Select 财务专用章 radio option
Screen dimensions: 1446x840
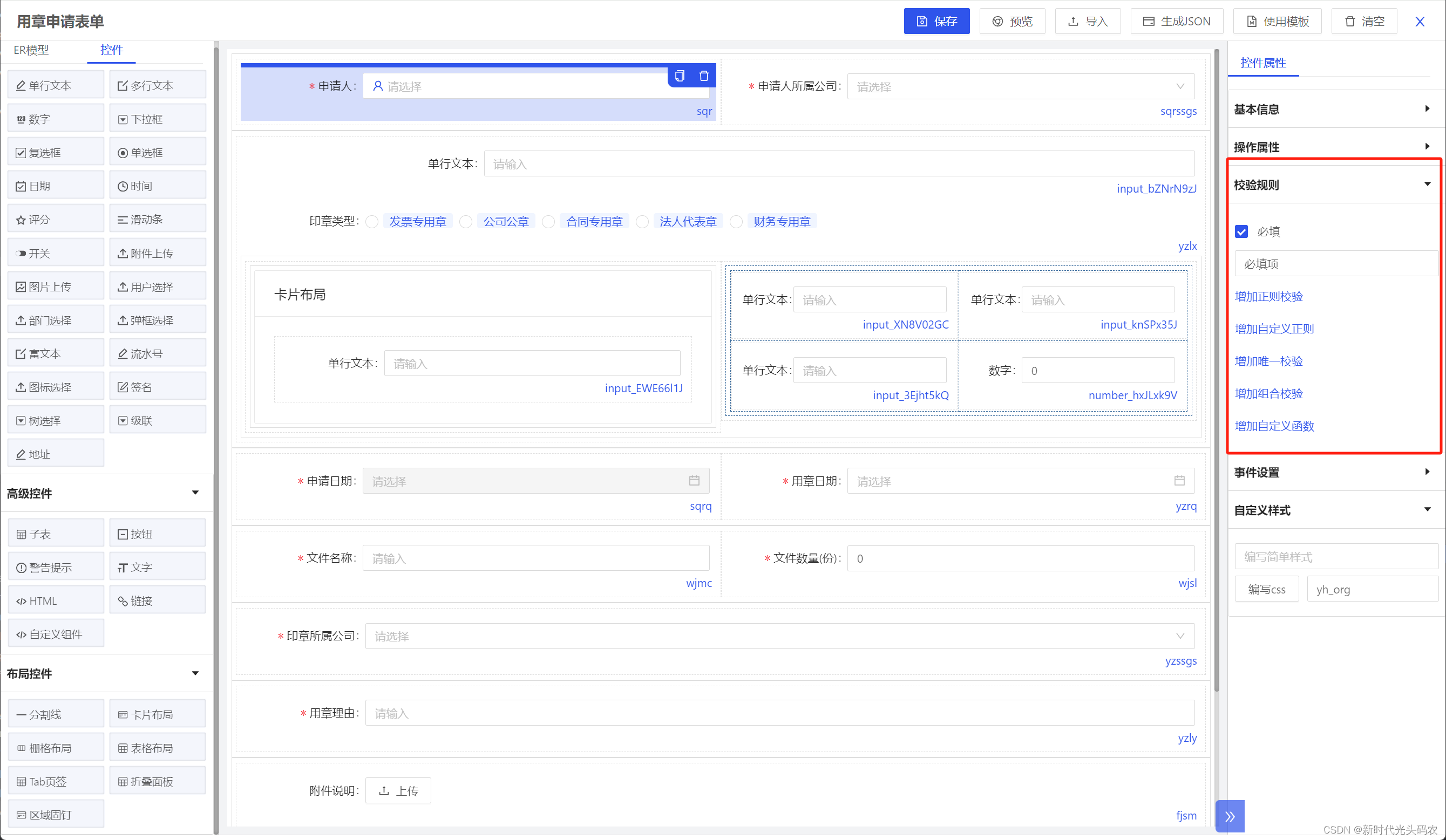[736, 222]
